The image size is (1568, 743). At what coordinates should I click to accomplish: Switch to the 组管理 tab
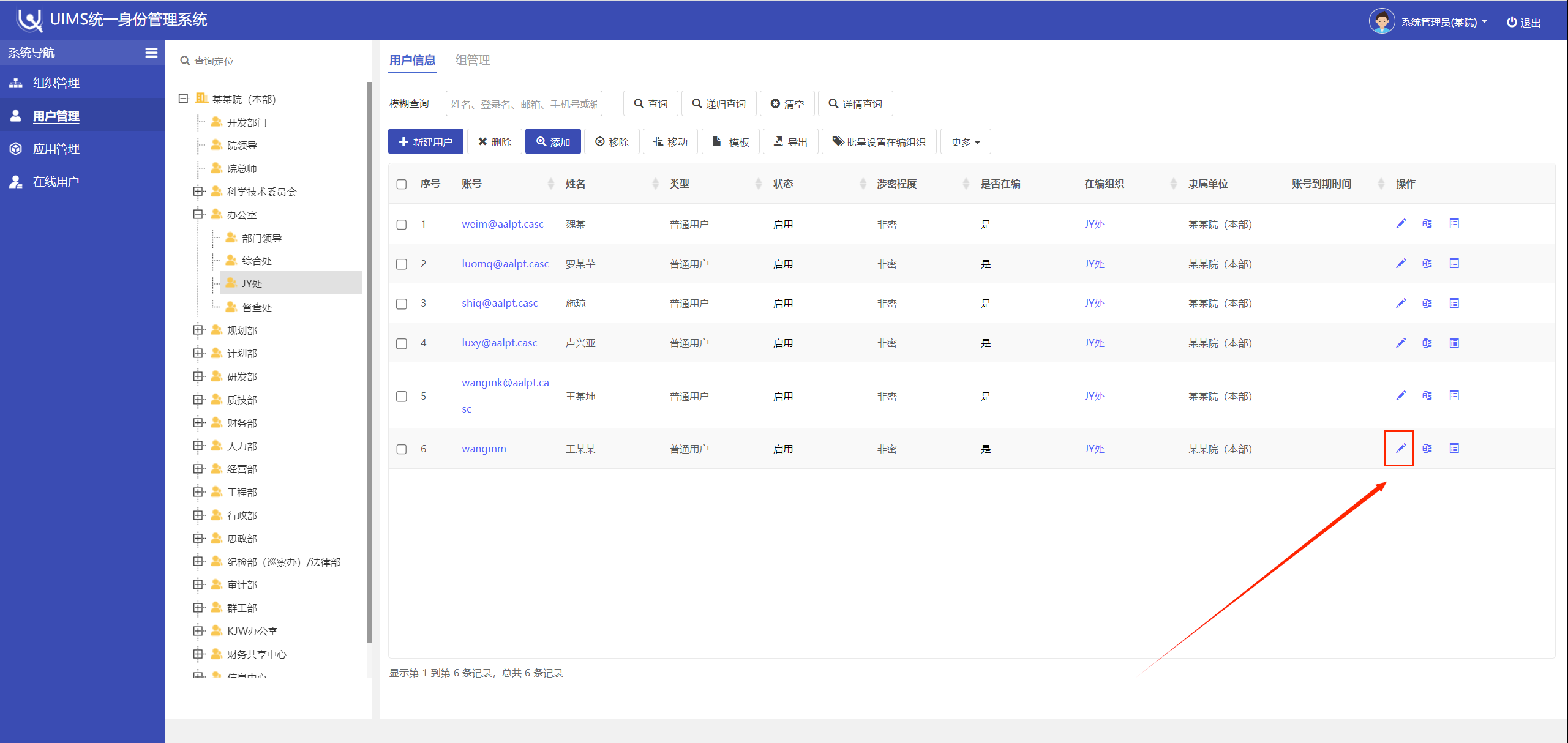click(x=472, y=60)
